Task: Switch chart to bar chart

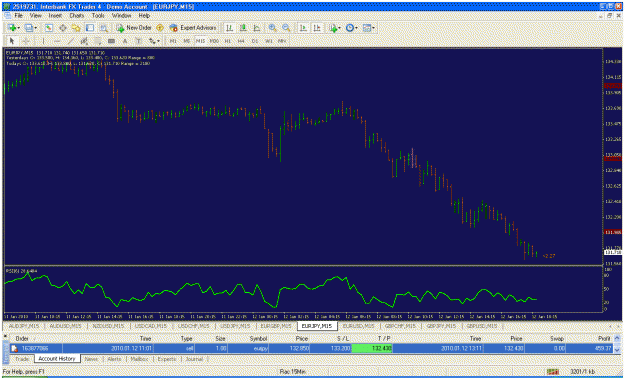Action: [229, 28]
